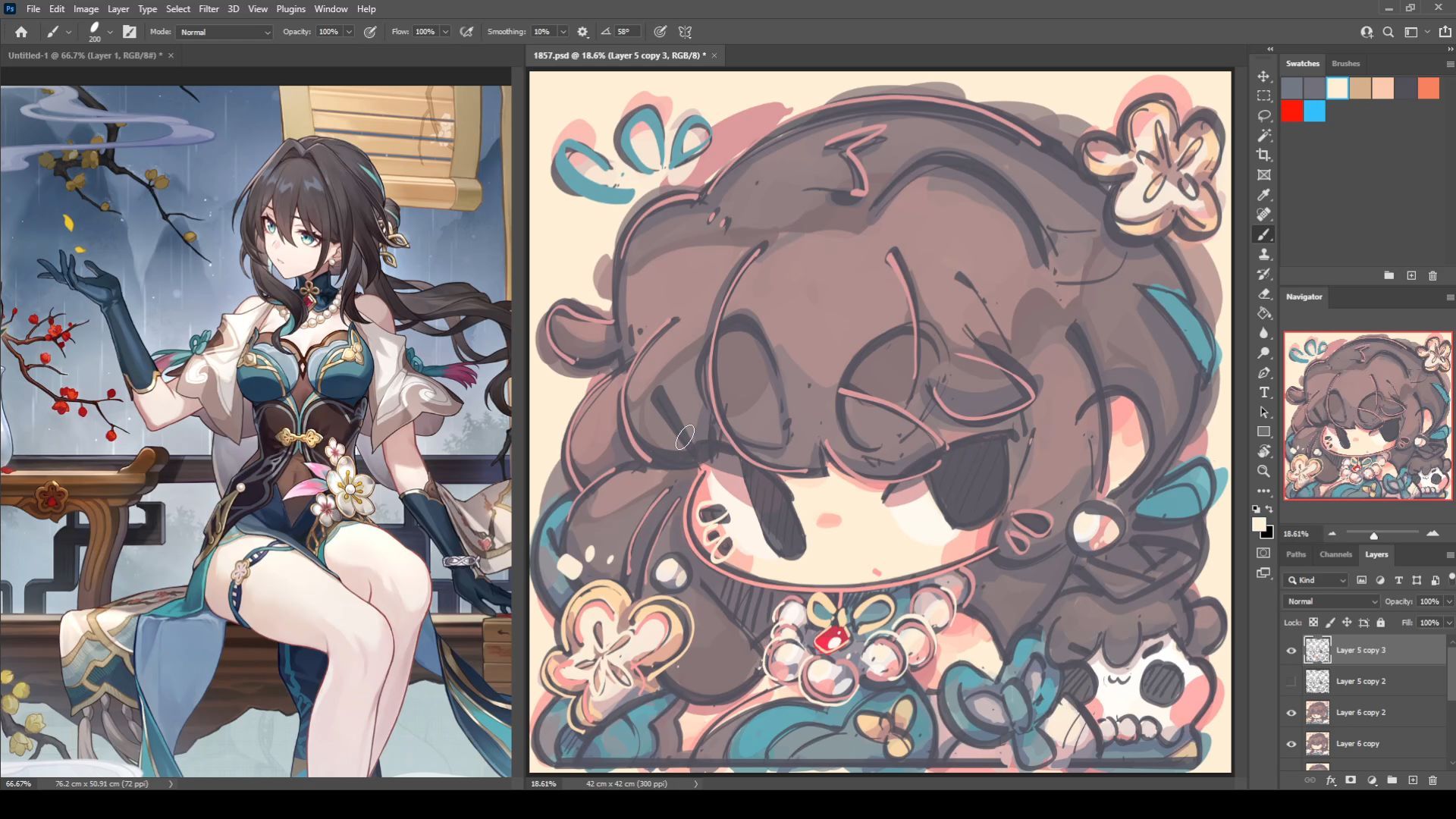The height and width of the screenshot is (819, 1456).
Task: Switch to Untitled-1 document tab
Action: [85, 55]
